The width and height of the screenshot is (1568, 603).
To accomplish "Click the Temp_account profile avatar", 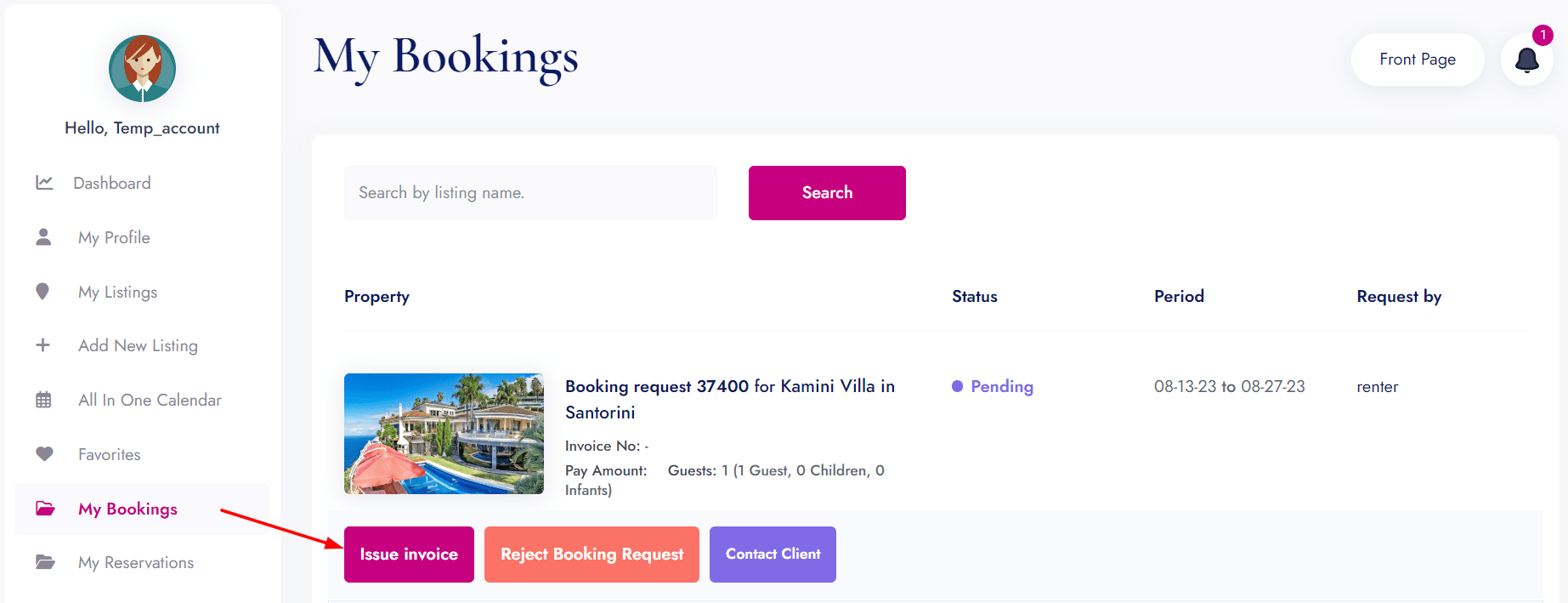I will tap(142, 69).
